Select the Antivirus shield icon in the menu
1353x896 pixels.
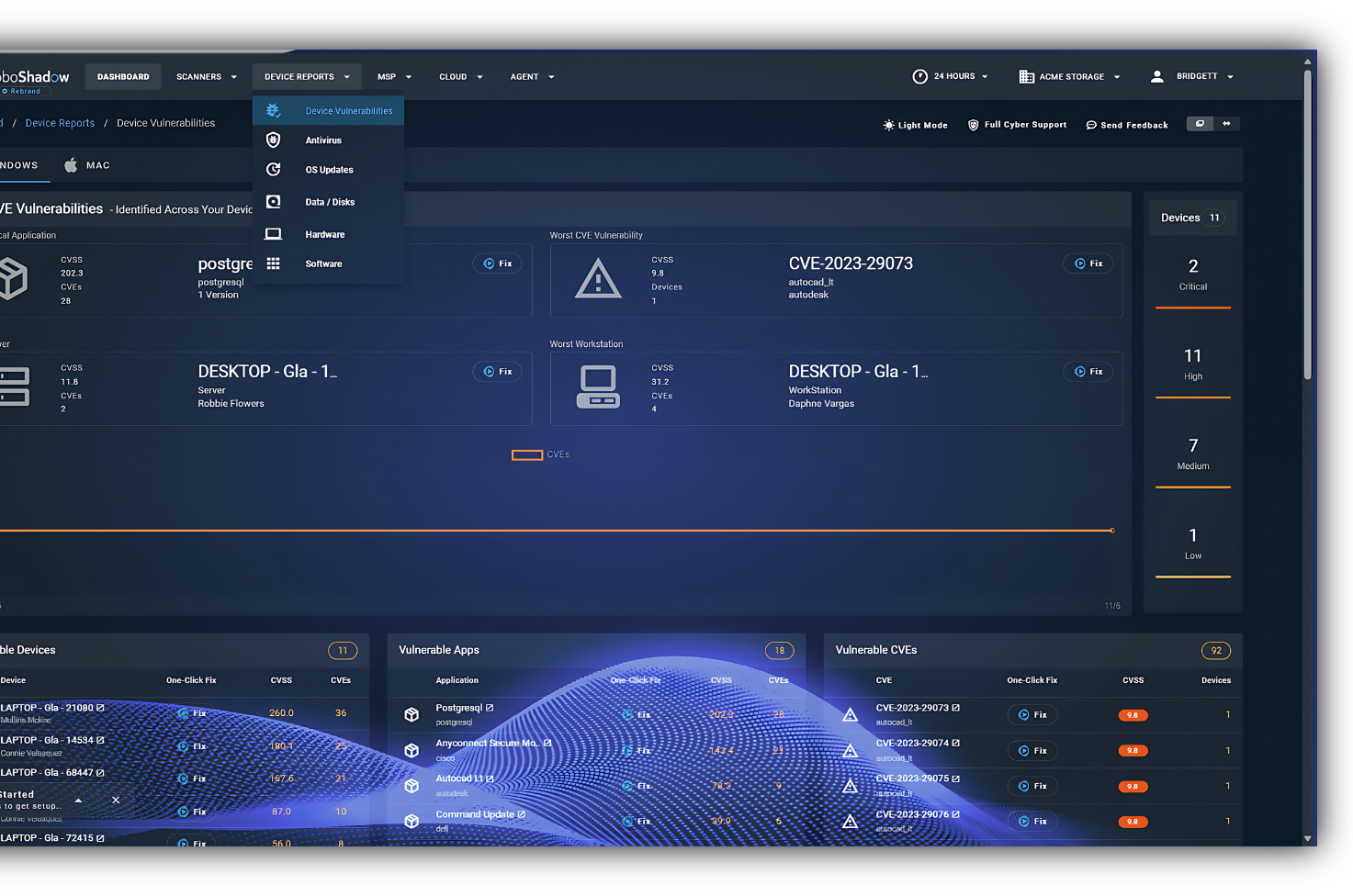273,140
